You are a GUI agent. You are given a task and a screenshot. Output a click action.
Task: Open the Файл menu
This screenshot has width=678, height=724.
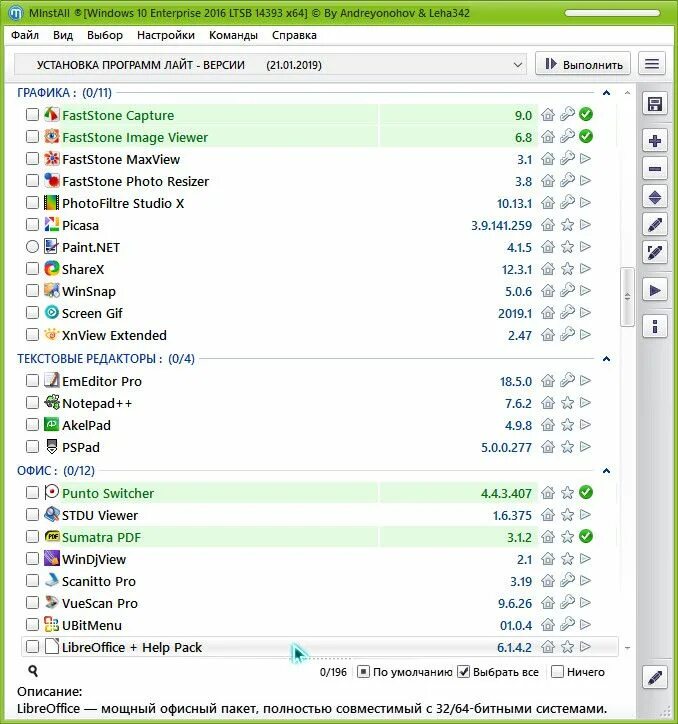[x=25, y=35]
